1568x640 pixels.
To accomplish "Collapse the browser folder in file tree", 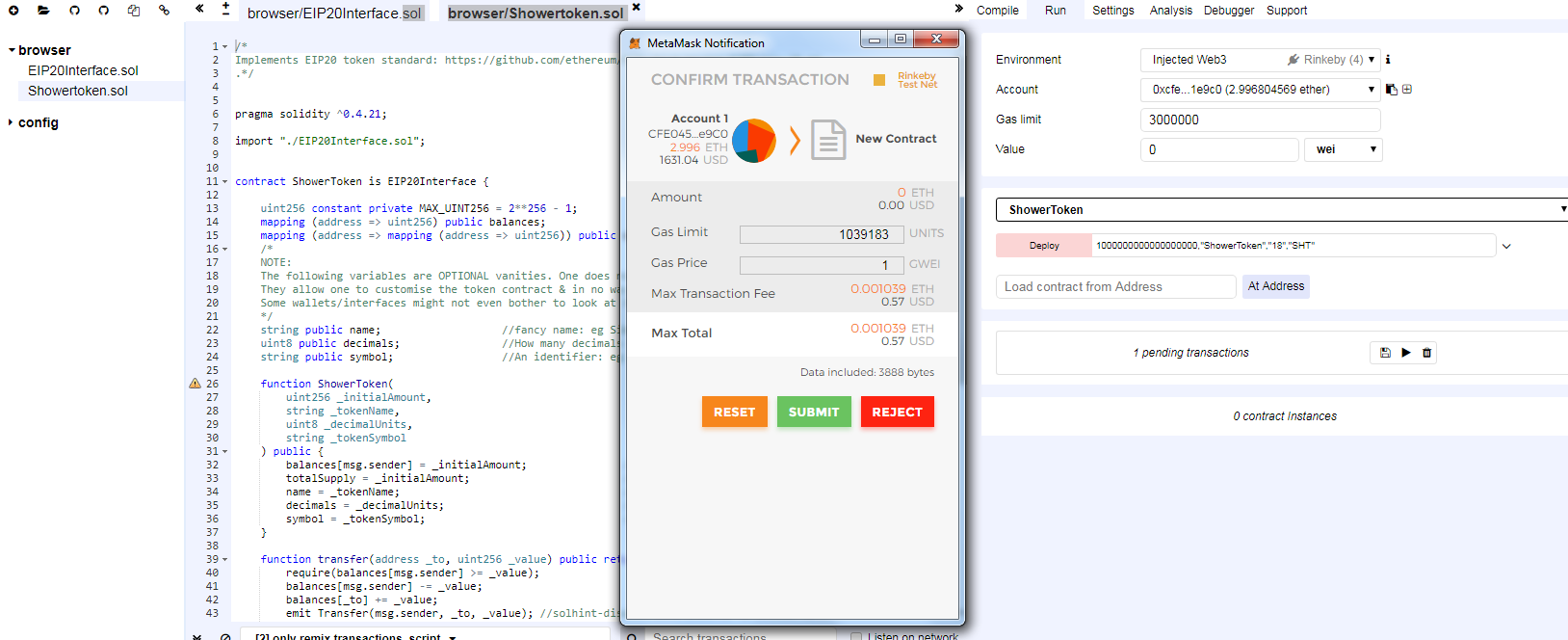I will [12, 50].
